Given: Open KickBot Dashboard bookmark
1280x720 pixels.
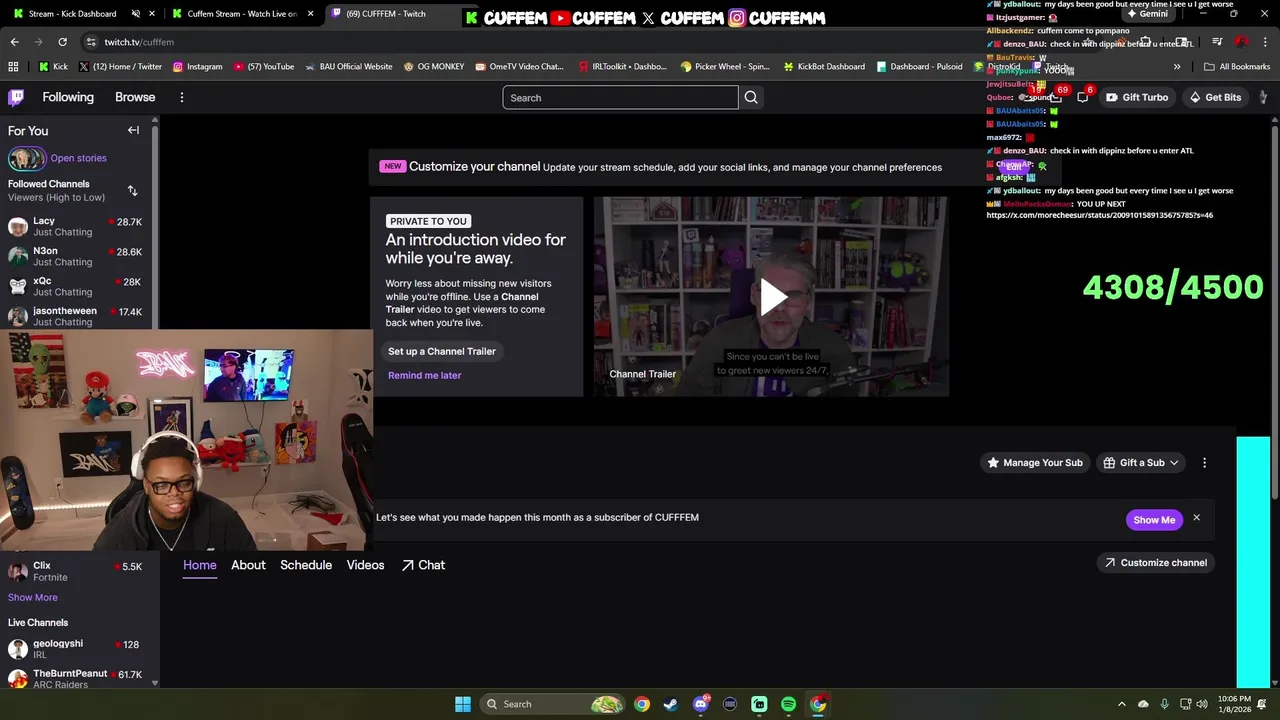Looking at the screenshot, I should 824,67.
